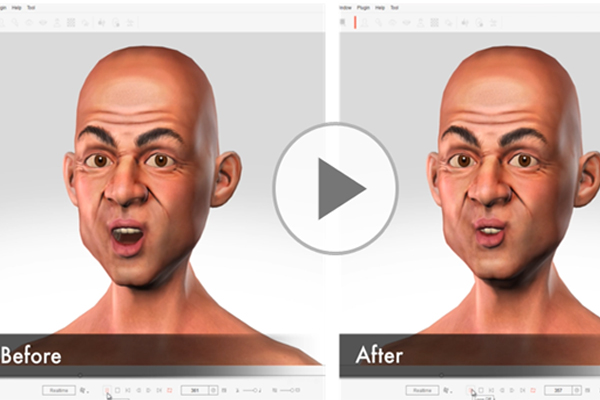This screenshot has width=600, height=400.
Task: Open the Realtime mode dropdown in After panel
Action: click(422, 390)
